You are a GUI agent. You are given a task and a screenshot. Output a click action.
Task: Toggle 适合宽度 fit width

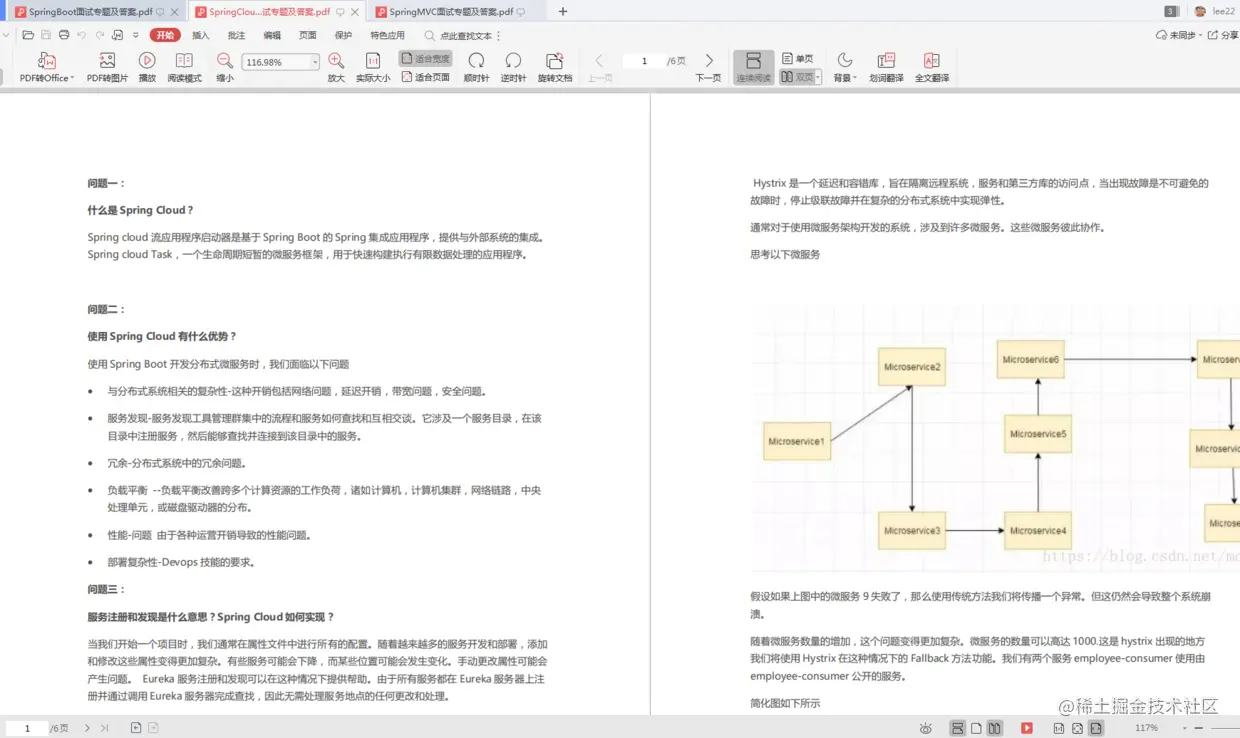click(x=426, y=58)
